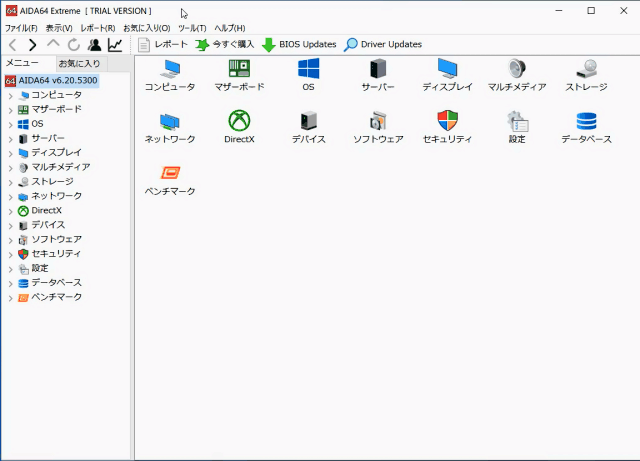Expand the ディスプレイ tree node

11,153
